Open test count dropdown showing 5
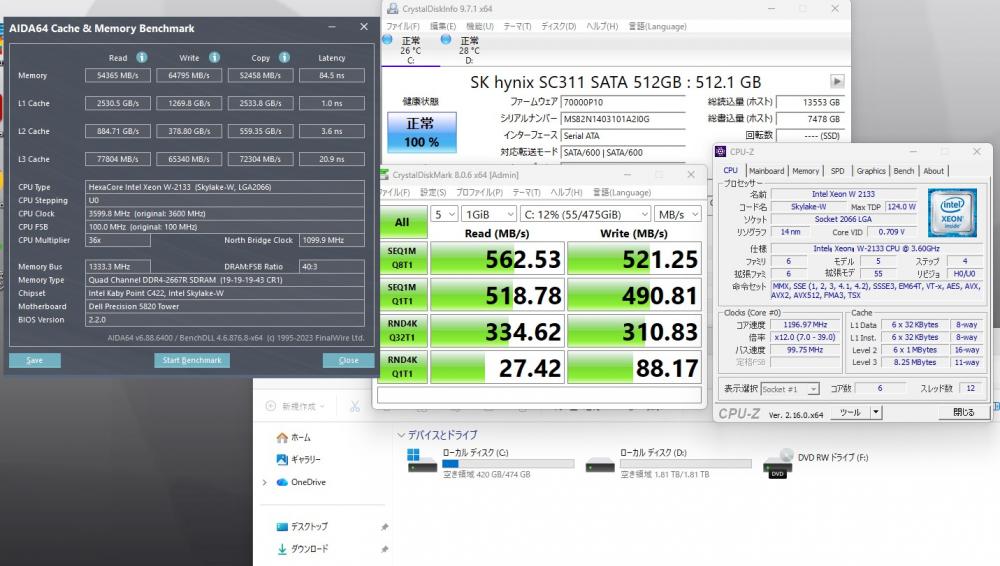Screen dimensions: 1000x566 (x=445, y=214)
